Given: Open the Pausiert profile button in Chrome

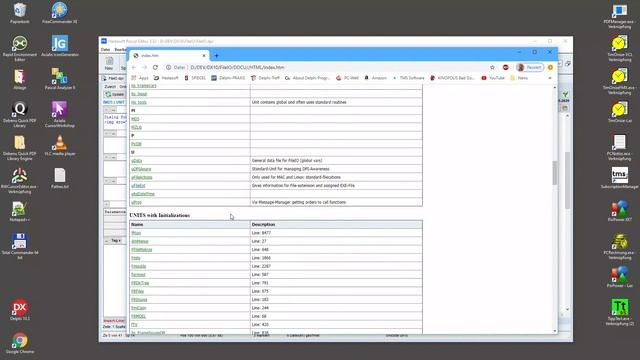Looking at the screenshot, I should coord(529,67).
